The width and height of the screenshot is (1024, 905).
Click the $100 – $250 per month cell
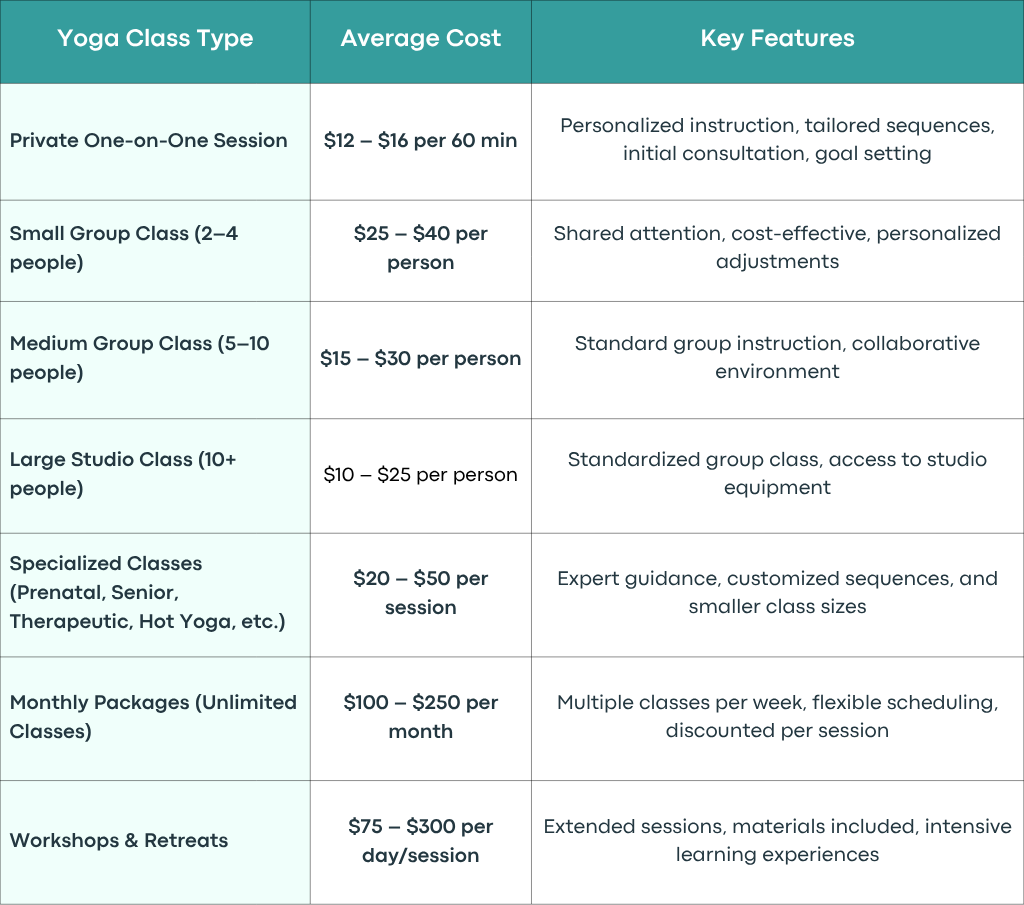421,716
